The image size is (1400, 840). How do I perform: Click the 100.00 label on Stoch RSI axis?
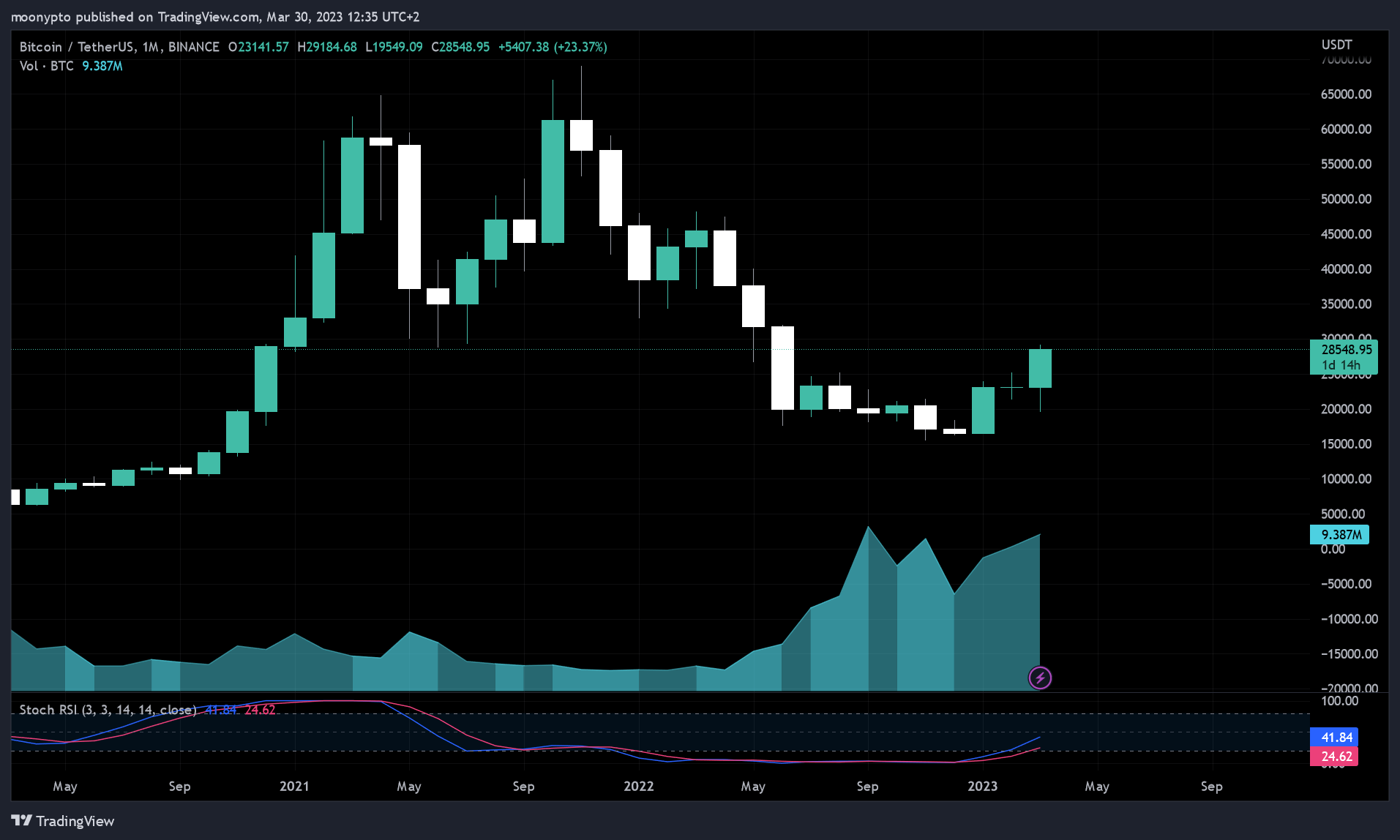(x=1340, y=701)
